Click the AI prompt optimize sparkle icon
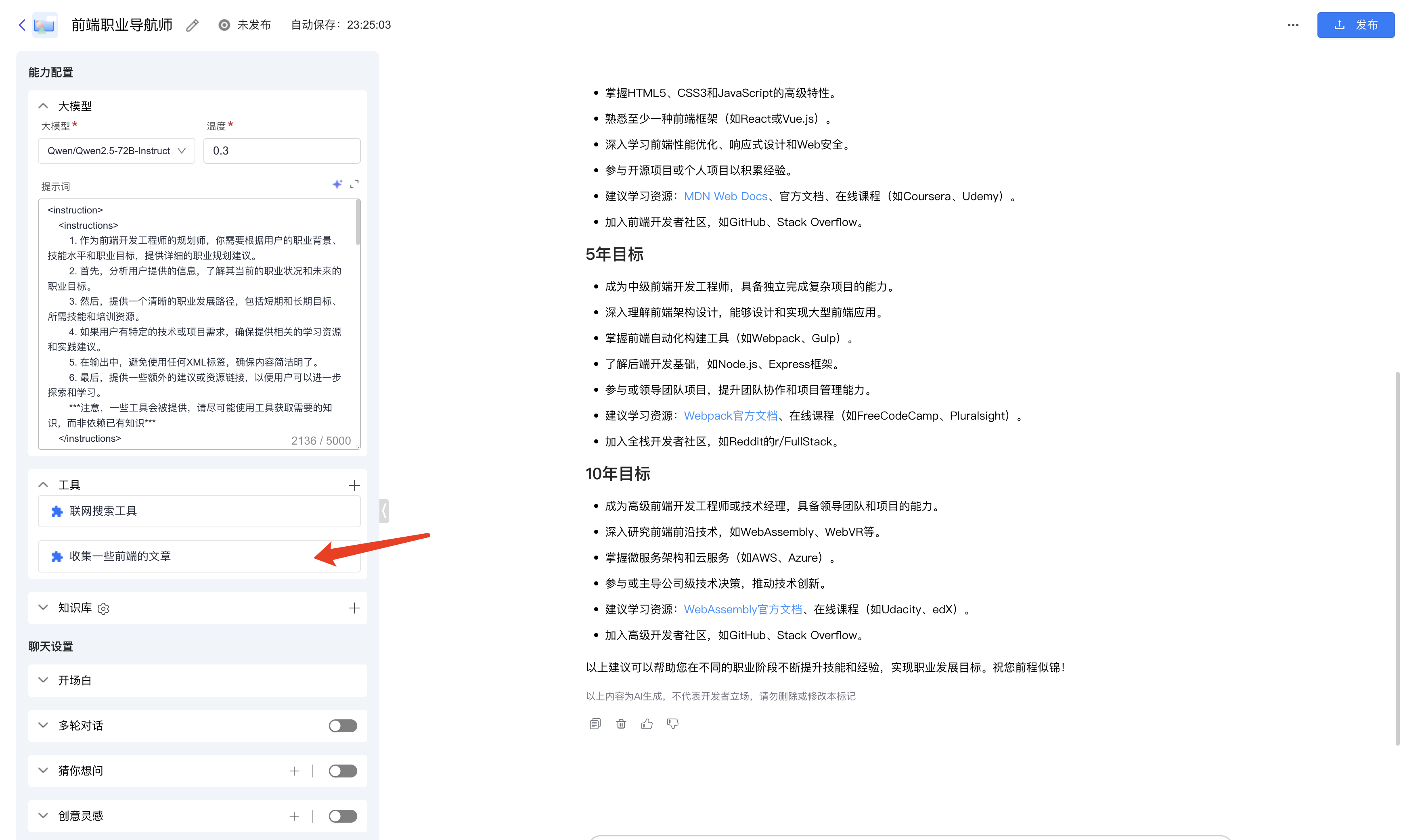The width and height of the screenshot is (1403, 840). pyautogui.click(x=337, y=184)
